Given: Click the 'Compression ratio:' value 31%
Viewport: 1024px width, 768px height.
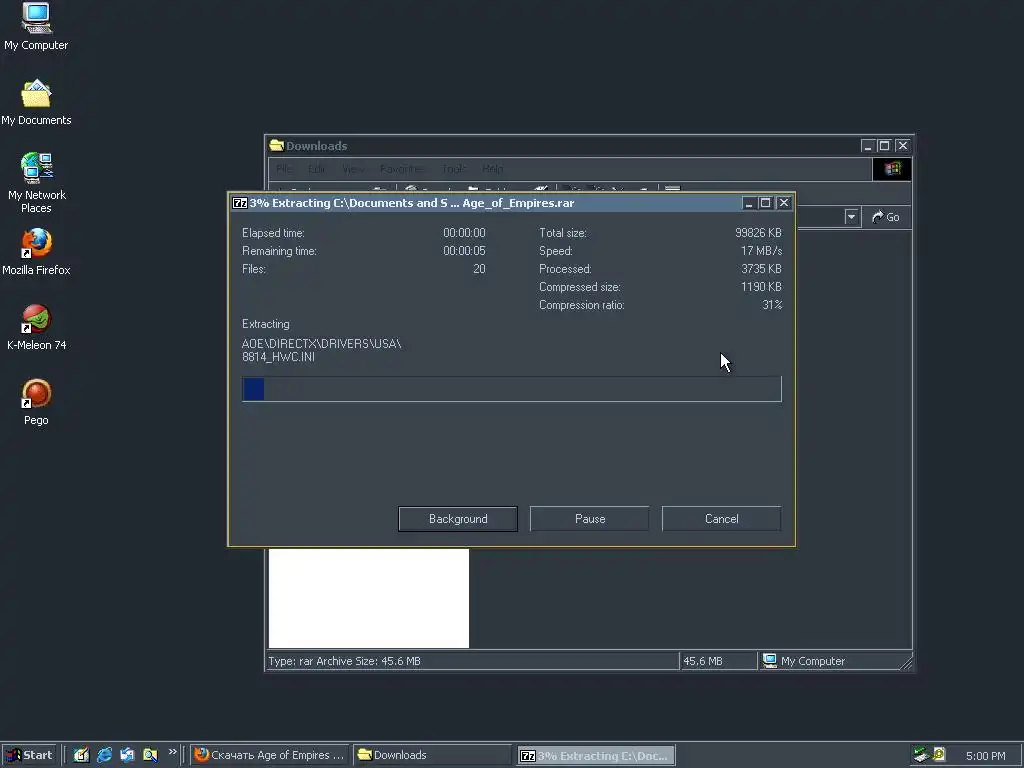Looking at the screenshot, I should (x=772, y=305).
